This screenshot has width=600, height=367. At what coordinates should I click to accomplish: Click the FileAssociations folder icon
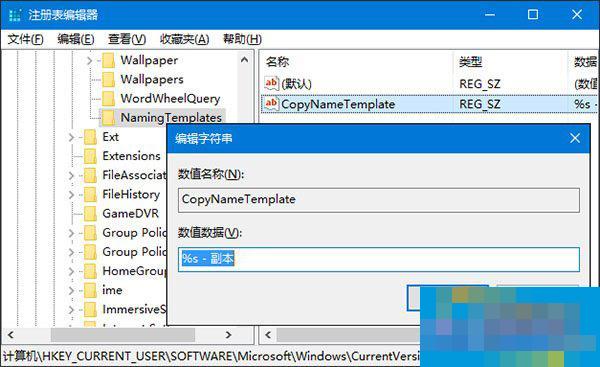[x=90, y=175]
